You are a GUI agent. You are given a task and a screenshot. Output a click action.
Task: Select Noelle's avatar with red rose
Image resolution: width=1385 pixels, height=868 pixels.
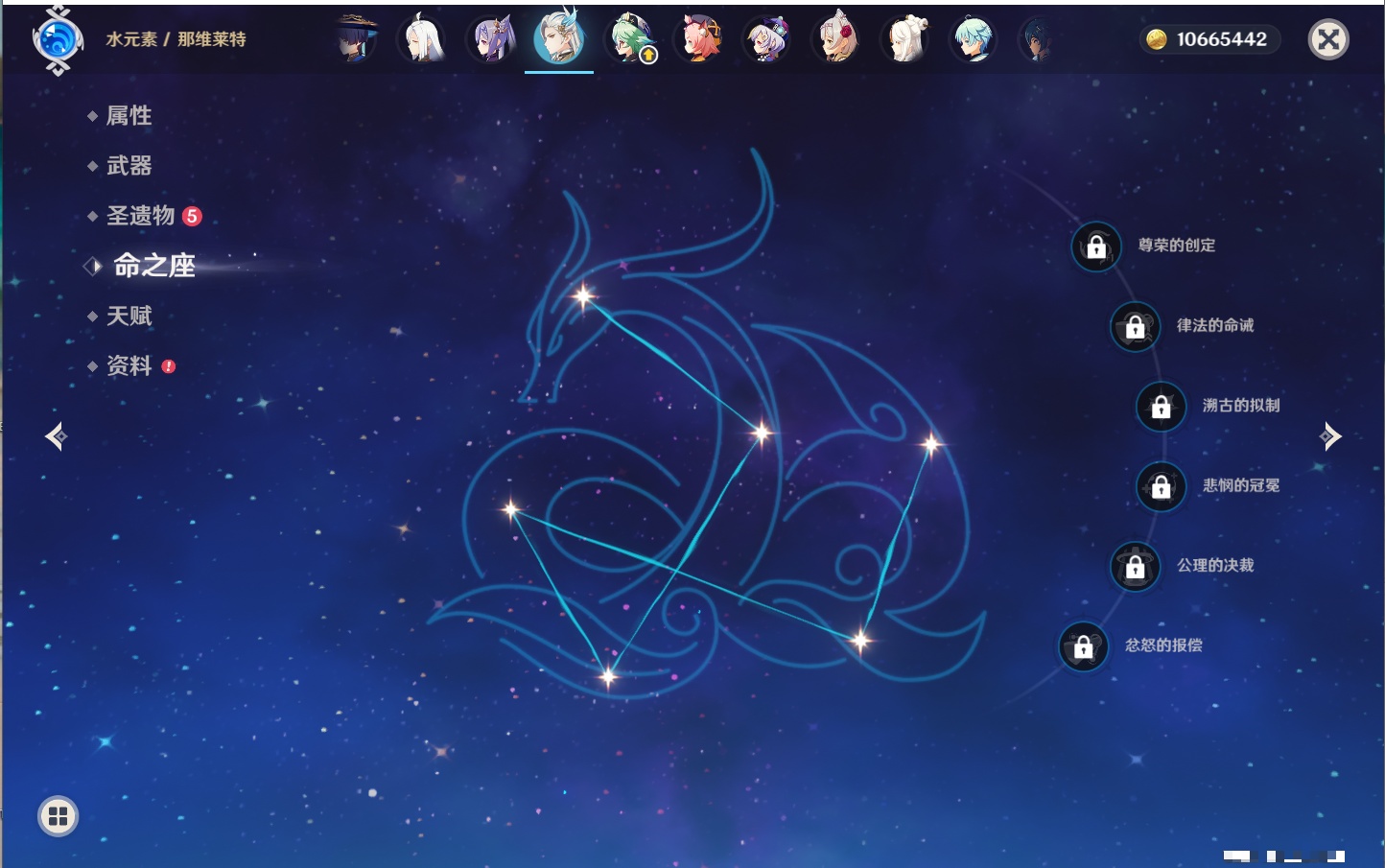(837, 40)
